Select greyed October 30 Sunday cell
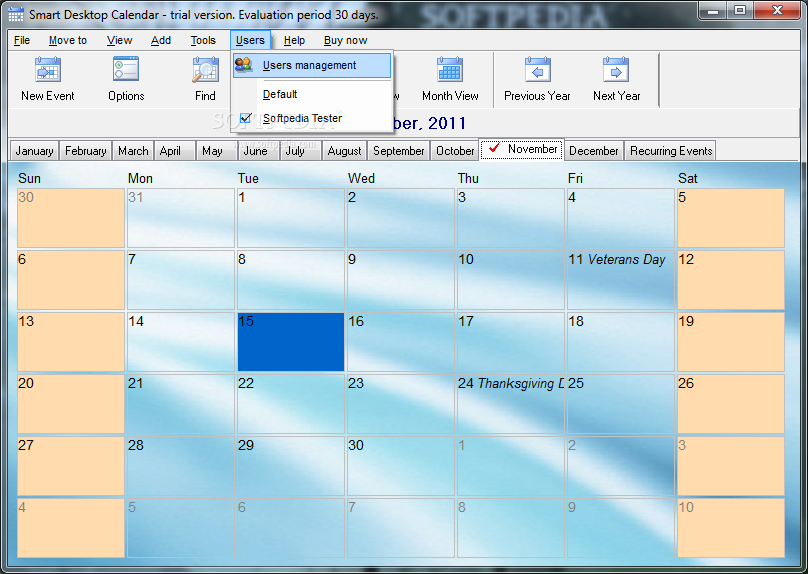 [x=71, y=218]
